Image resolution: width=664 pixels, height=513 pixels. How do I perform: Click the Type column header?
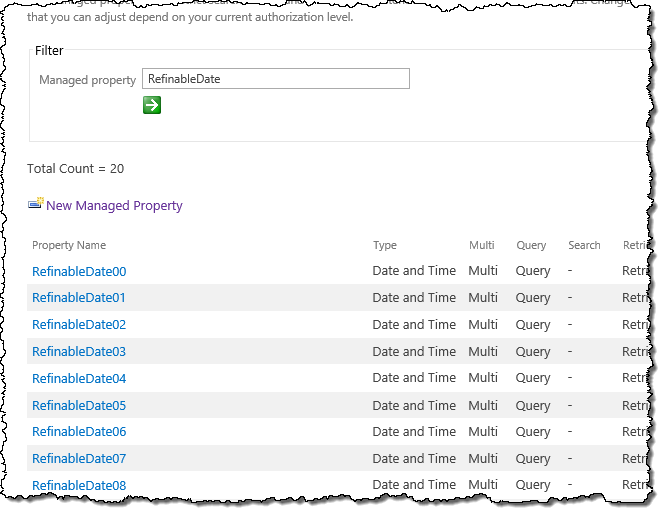tap(385, 245)
